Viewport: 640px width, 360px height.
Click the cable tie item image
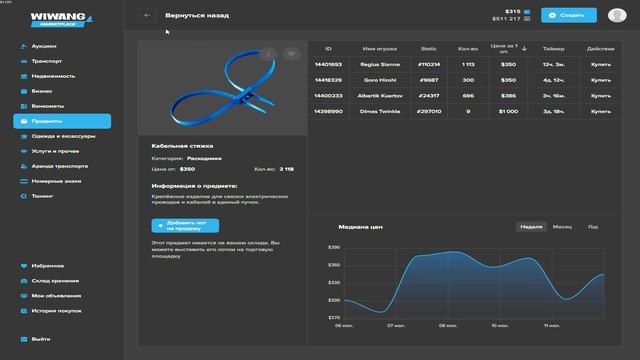(222, 88)
